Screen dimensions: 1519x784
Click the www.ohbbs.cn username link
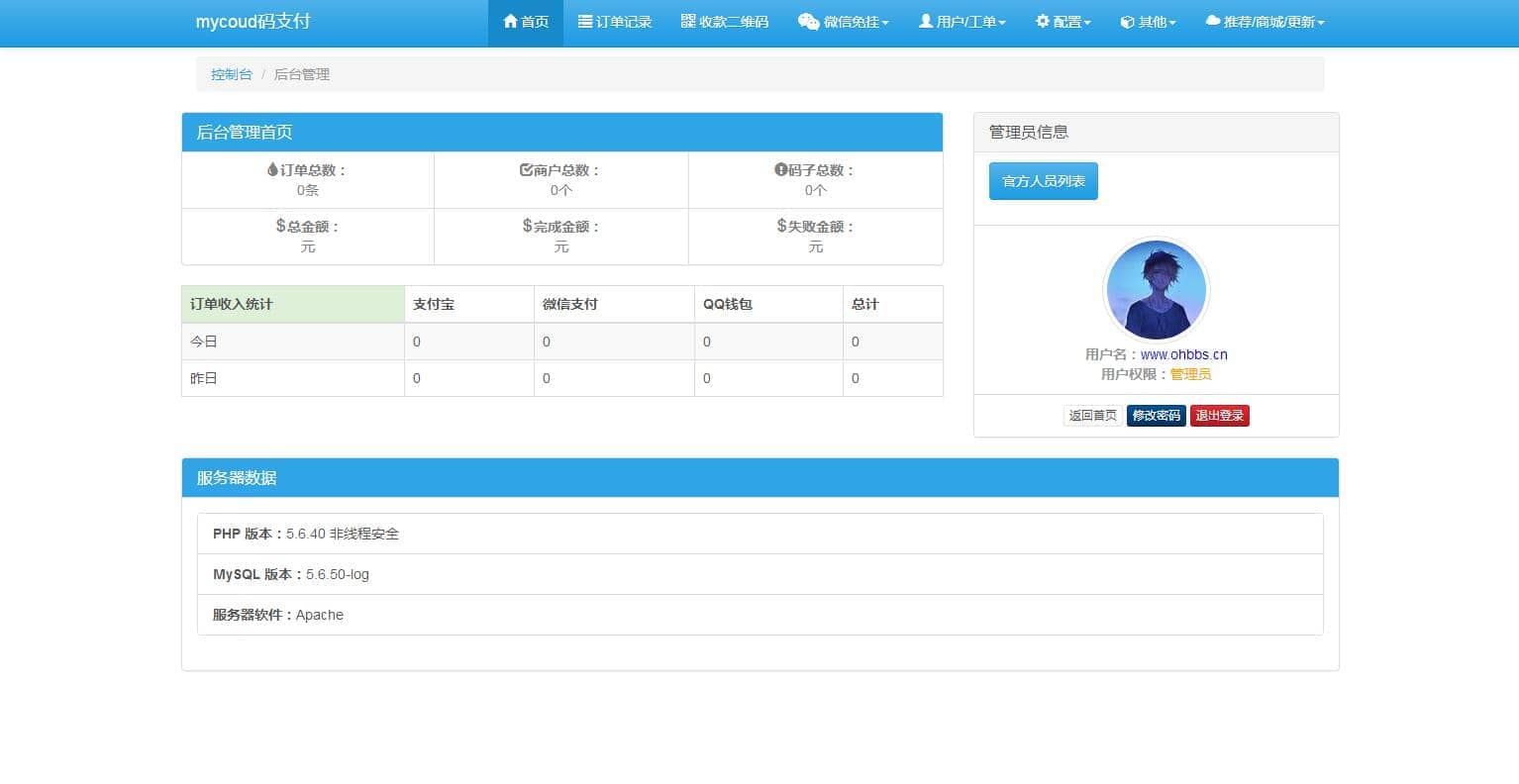[1183, 354]
